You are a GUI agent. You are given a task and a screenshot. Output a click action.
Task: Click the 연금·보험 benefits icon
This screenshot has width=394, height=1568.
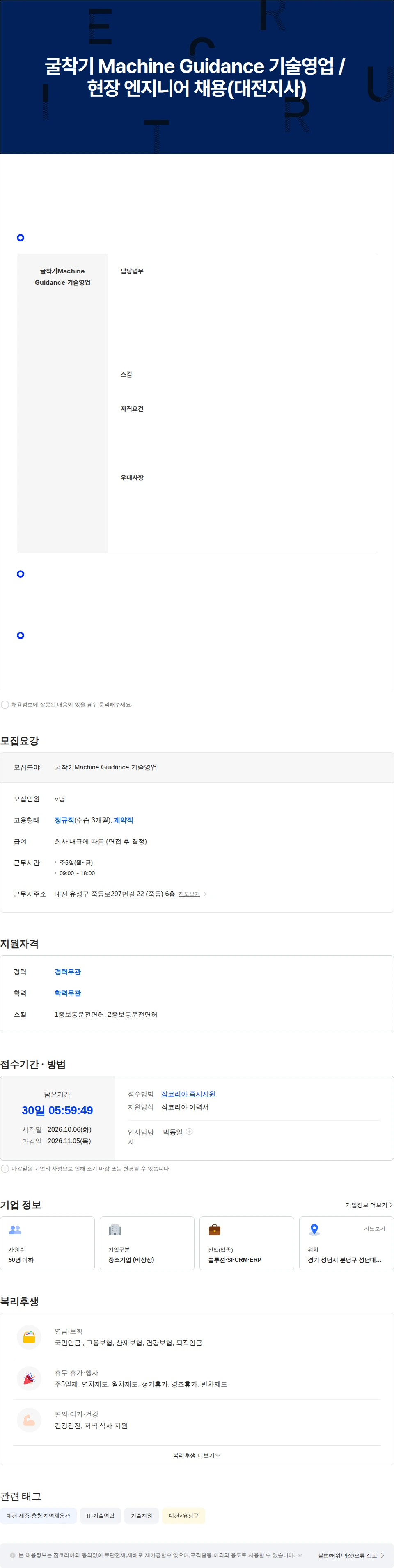tap(29, 1337)
